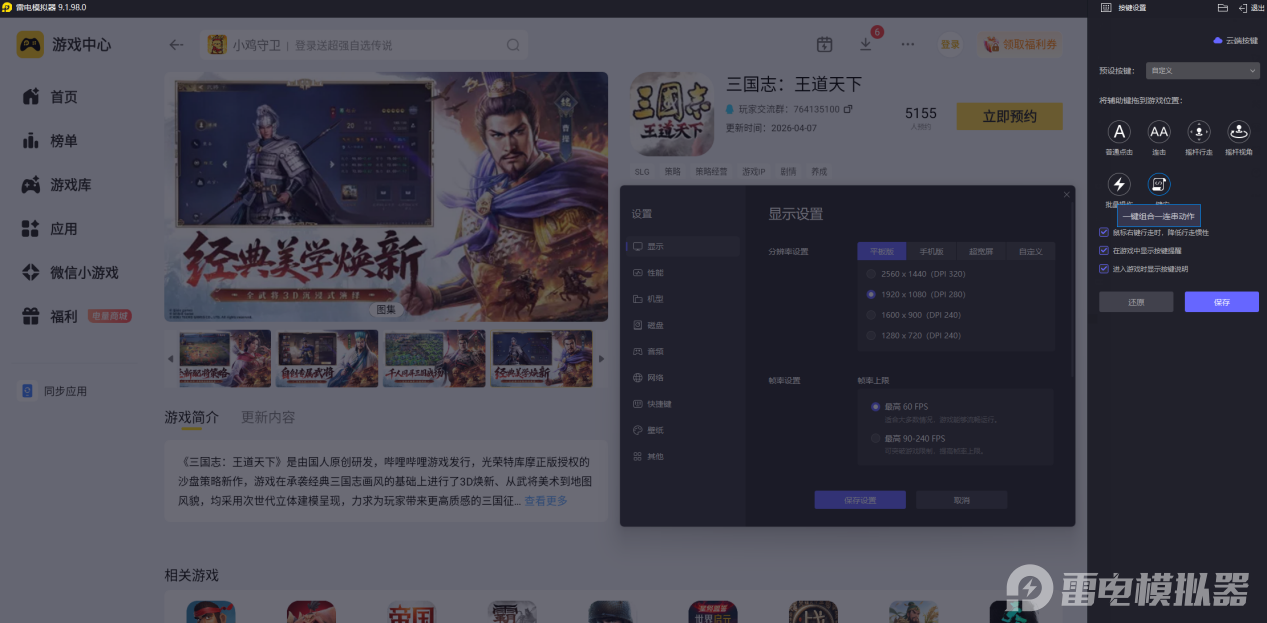Select the 1920 x 1080 resolution option
This screenshot has width=1267, height=623.
point(872,295)
